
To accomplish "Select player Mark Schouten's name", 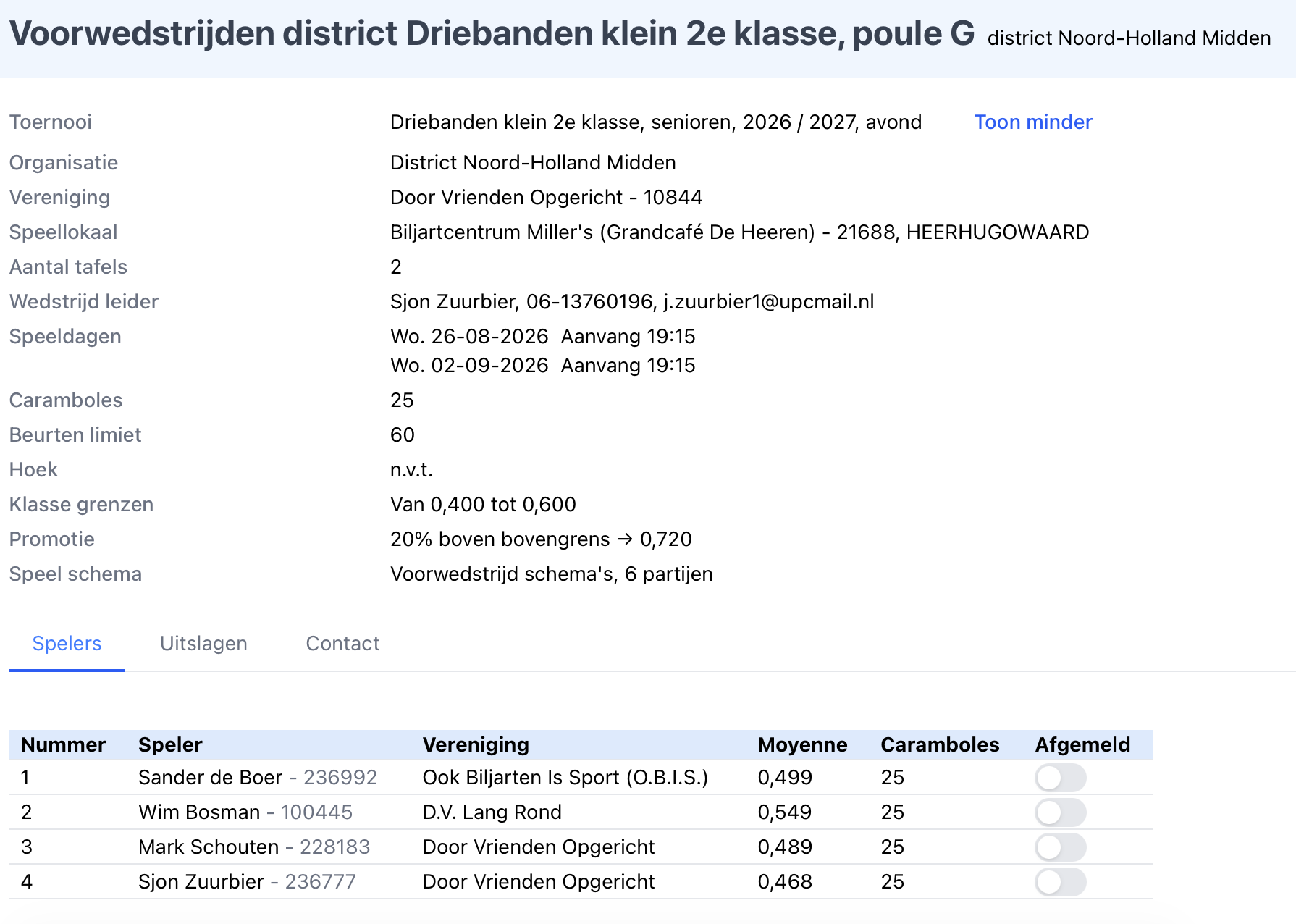I will click(x=209, y=847).
